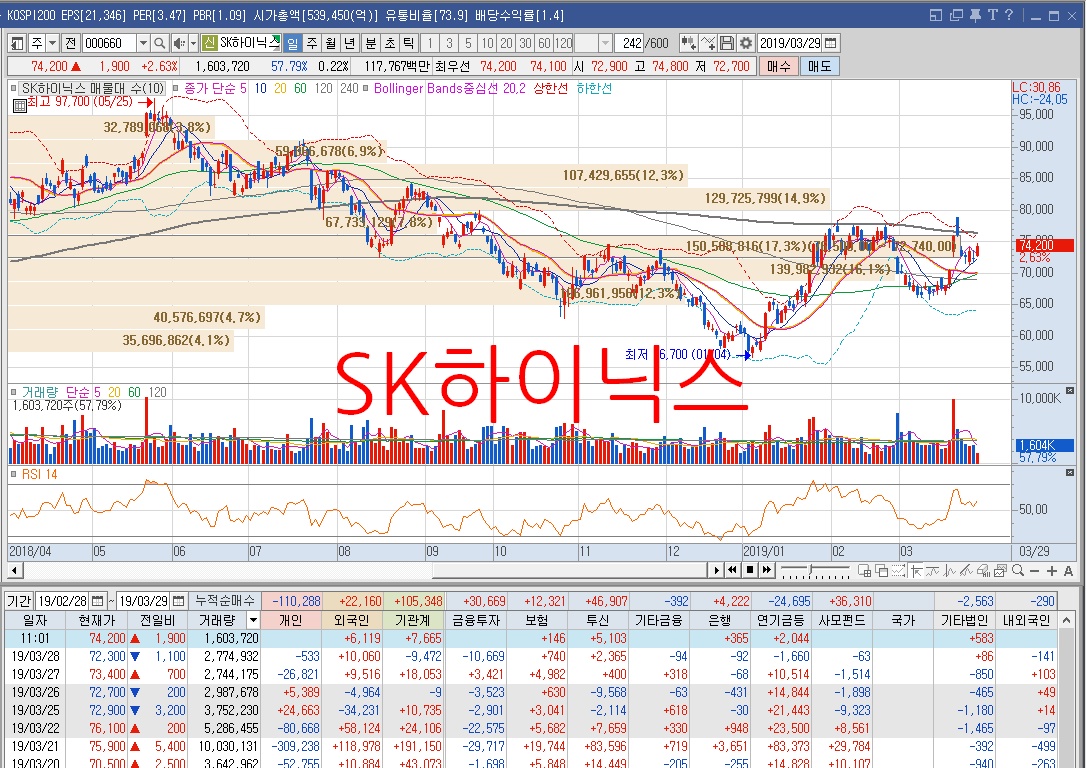This screenshot has height=768, width=1087.
Task: Choose the 1 interval button
Action: click(430, 43)
